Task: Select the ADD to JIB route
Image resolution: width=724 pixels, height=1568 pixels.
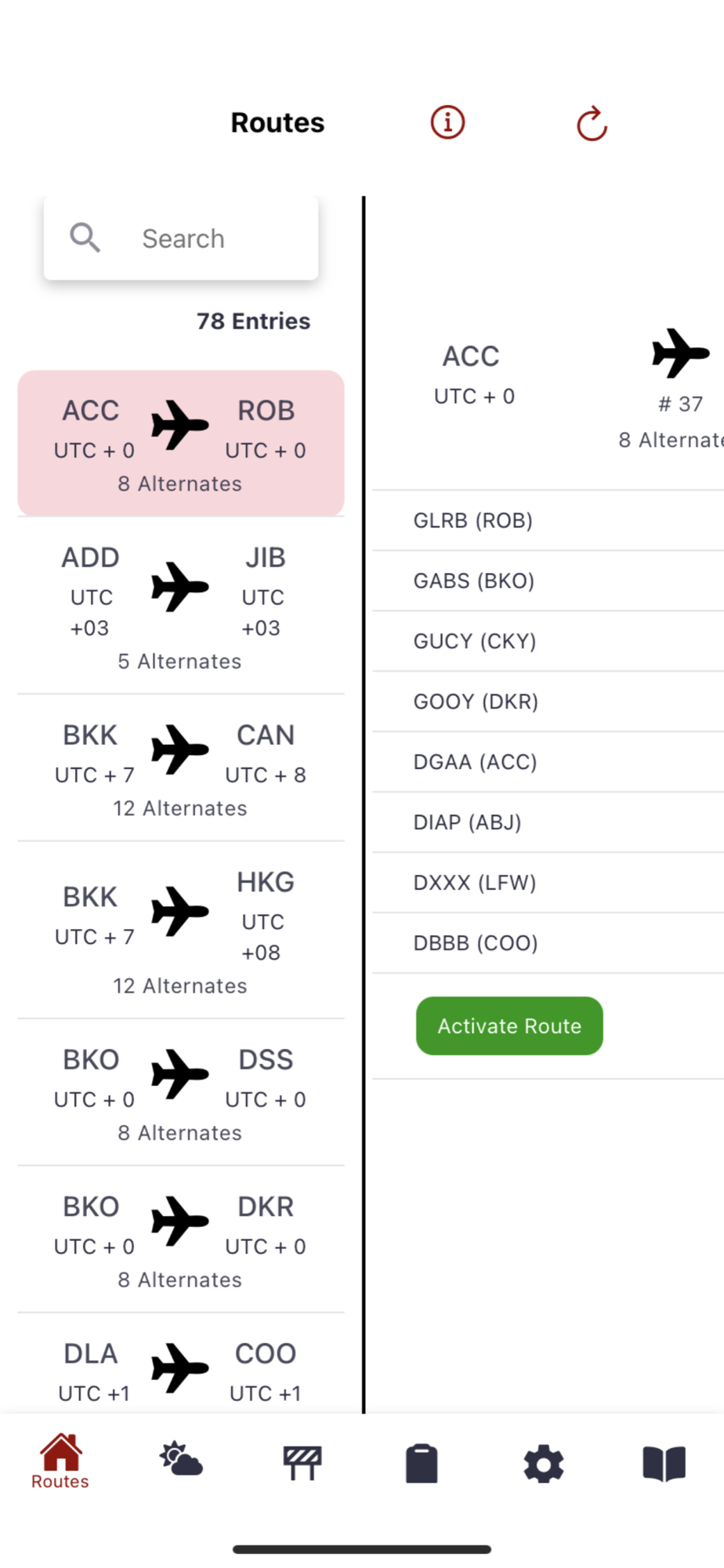Action: tap(181, 606)
